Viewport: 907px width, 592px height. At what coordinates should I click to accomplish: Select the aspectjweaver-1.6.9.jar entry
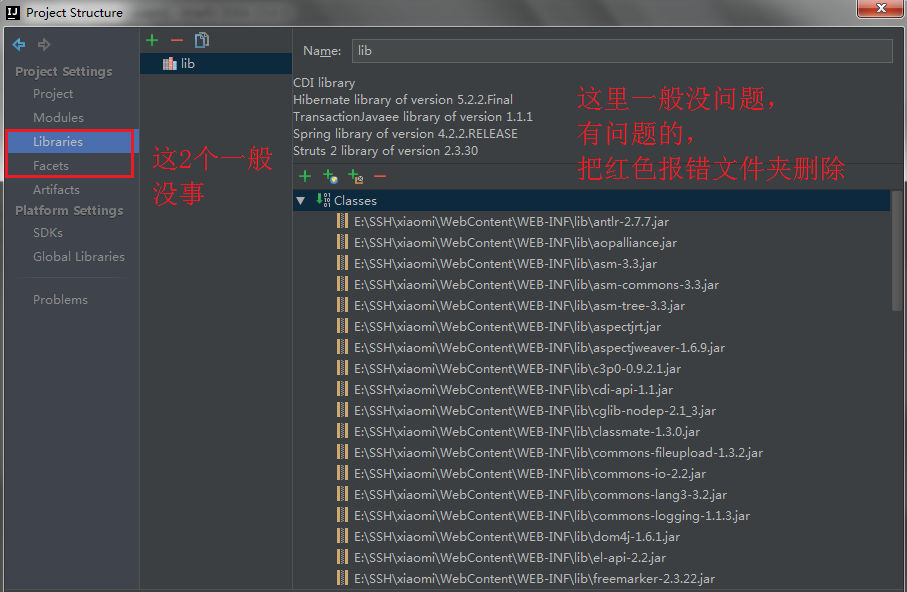(x=539, y=348)
